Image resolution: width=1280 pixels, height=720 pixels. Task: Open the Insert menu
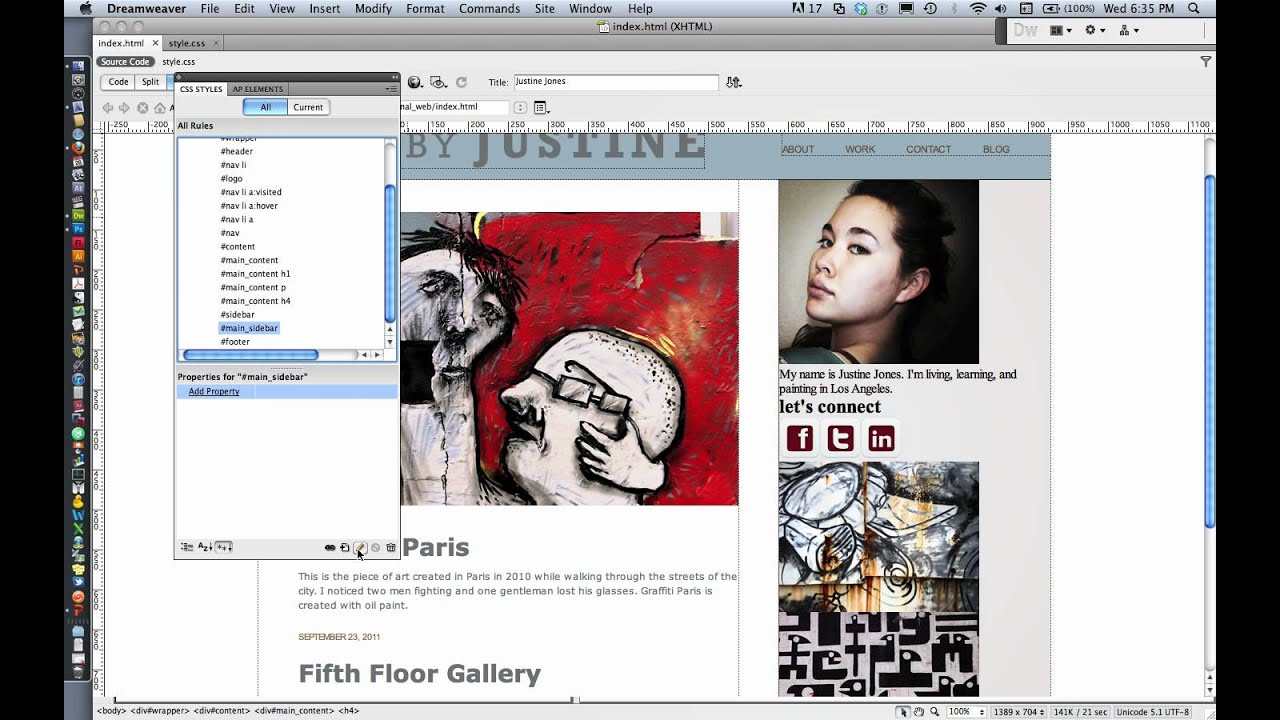325,9
